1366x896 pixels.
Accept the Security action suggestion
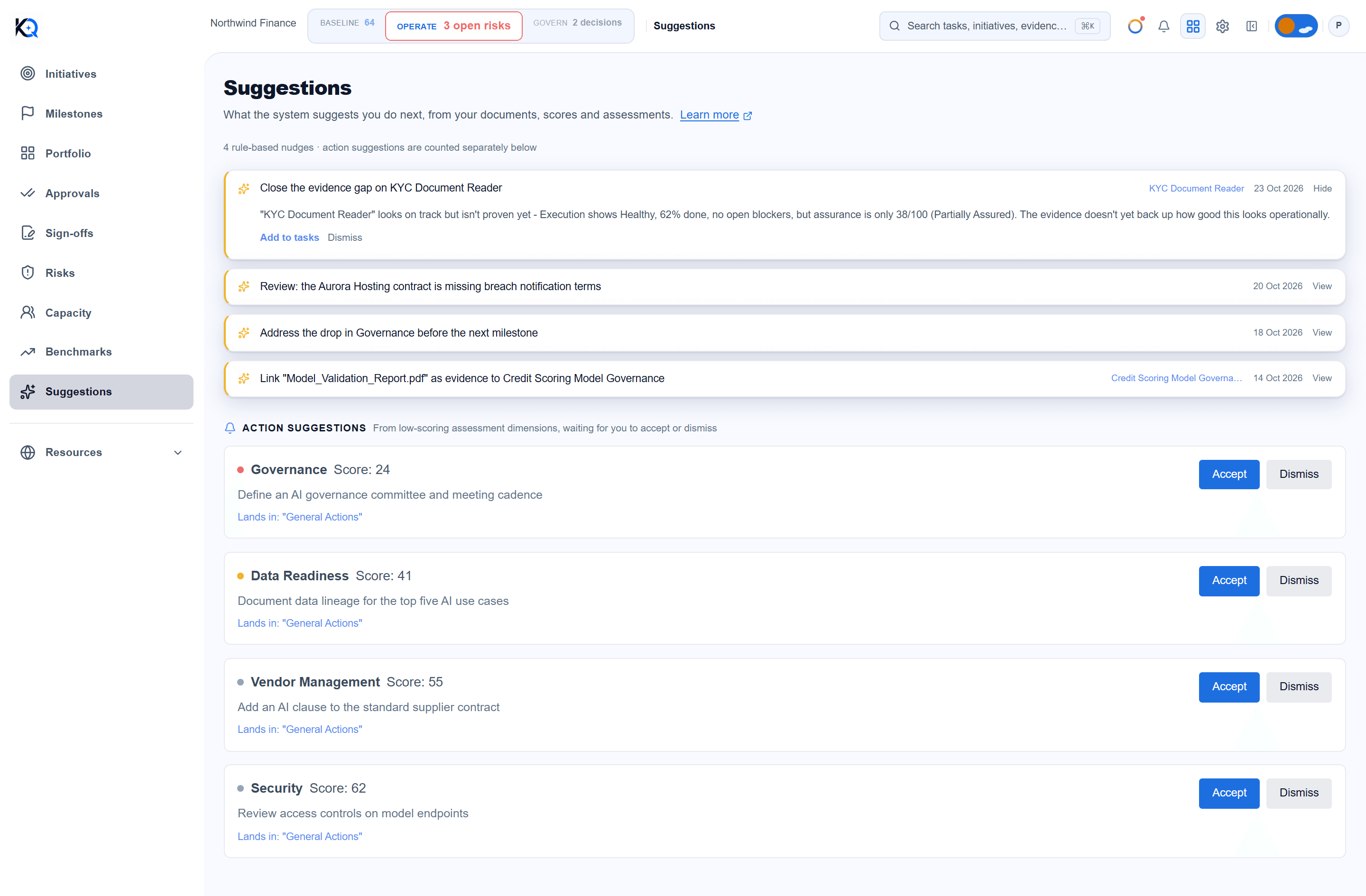1229,793
